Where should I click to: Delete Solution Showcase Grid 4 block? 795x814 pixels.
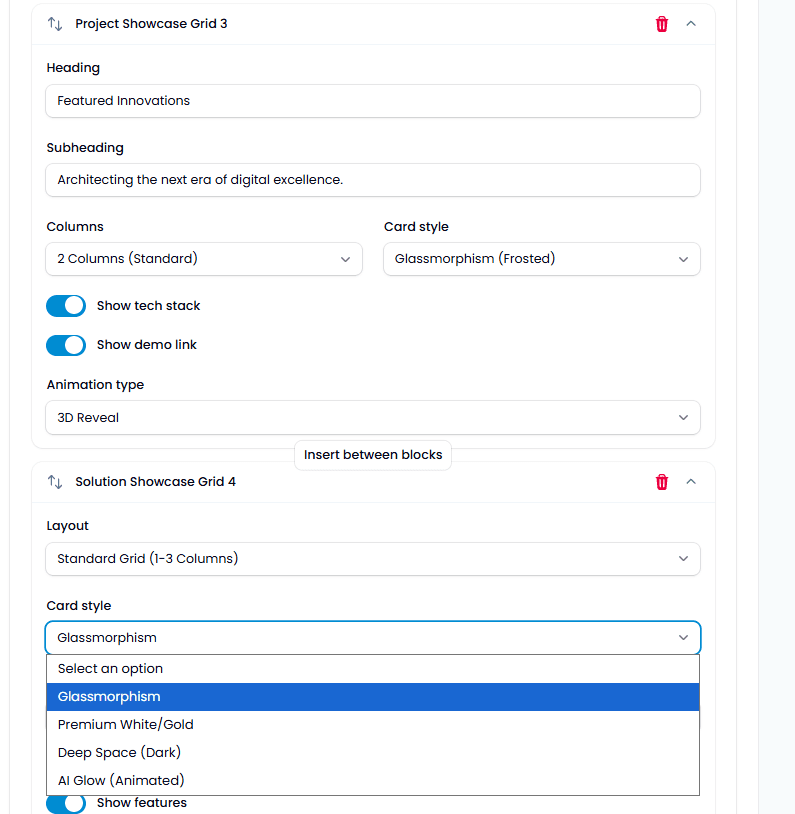pos(662,482)
